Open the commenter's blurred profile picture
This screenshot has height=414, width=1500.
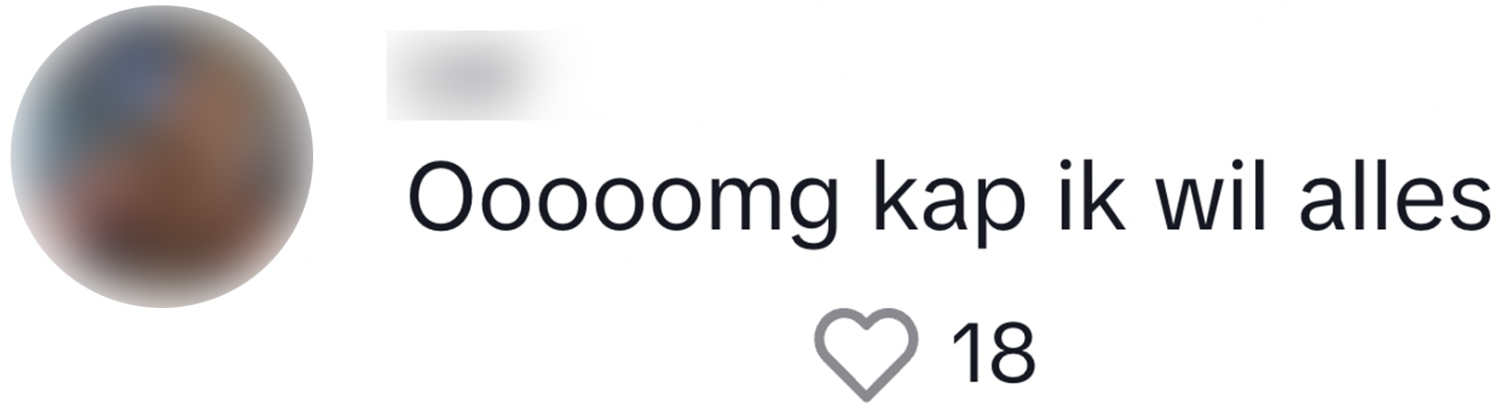(x=162, y=157)
